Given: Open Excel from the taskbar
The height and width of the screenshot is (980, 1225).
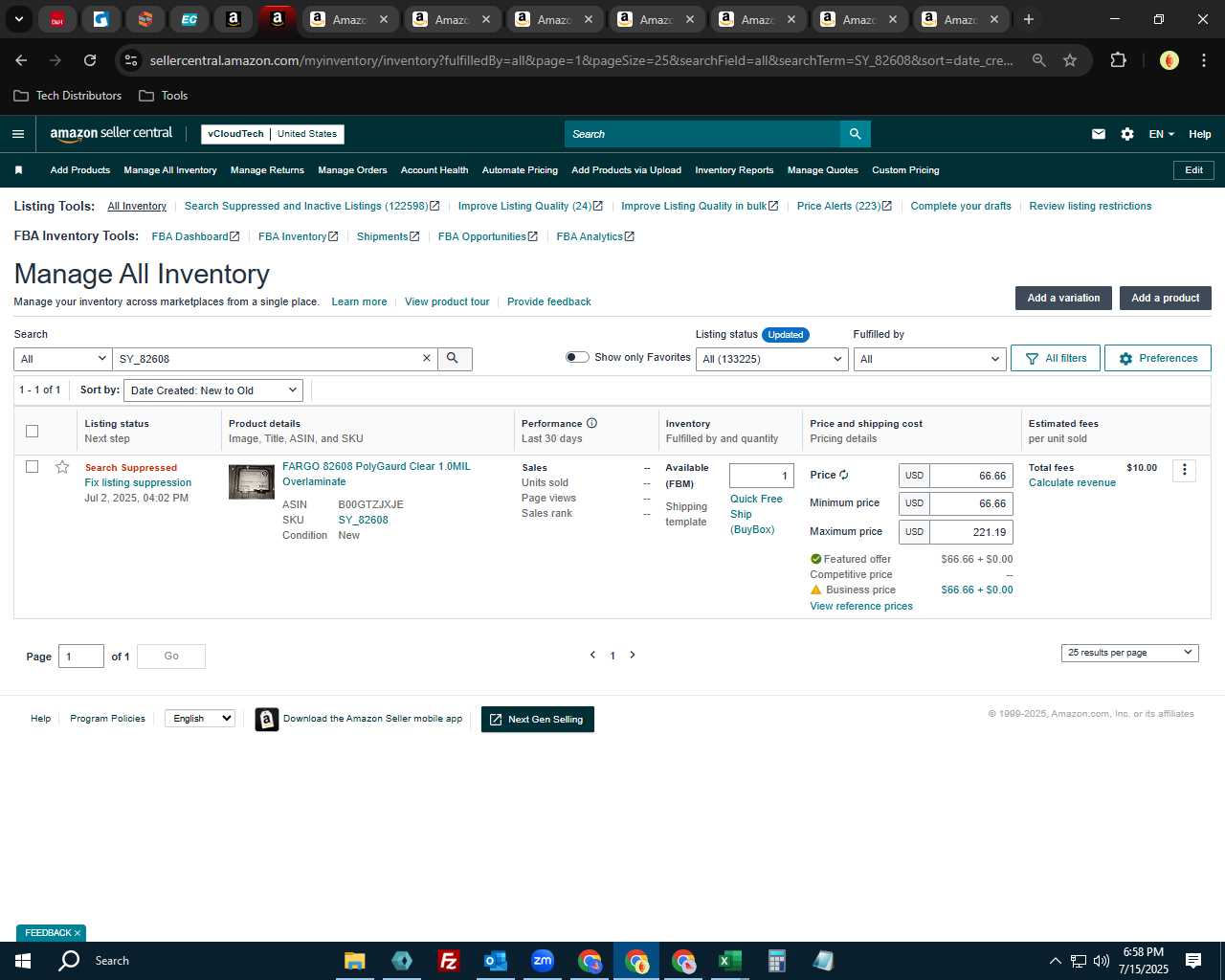Looking at the screenshot, I should (x=729, y=961).
